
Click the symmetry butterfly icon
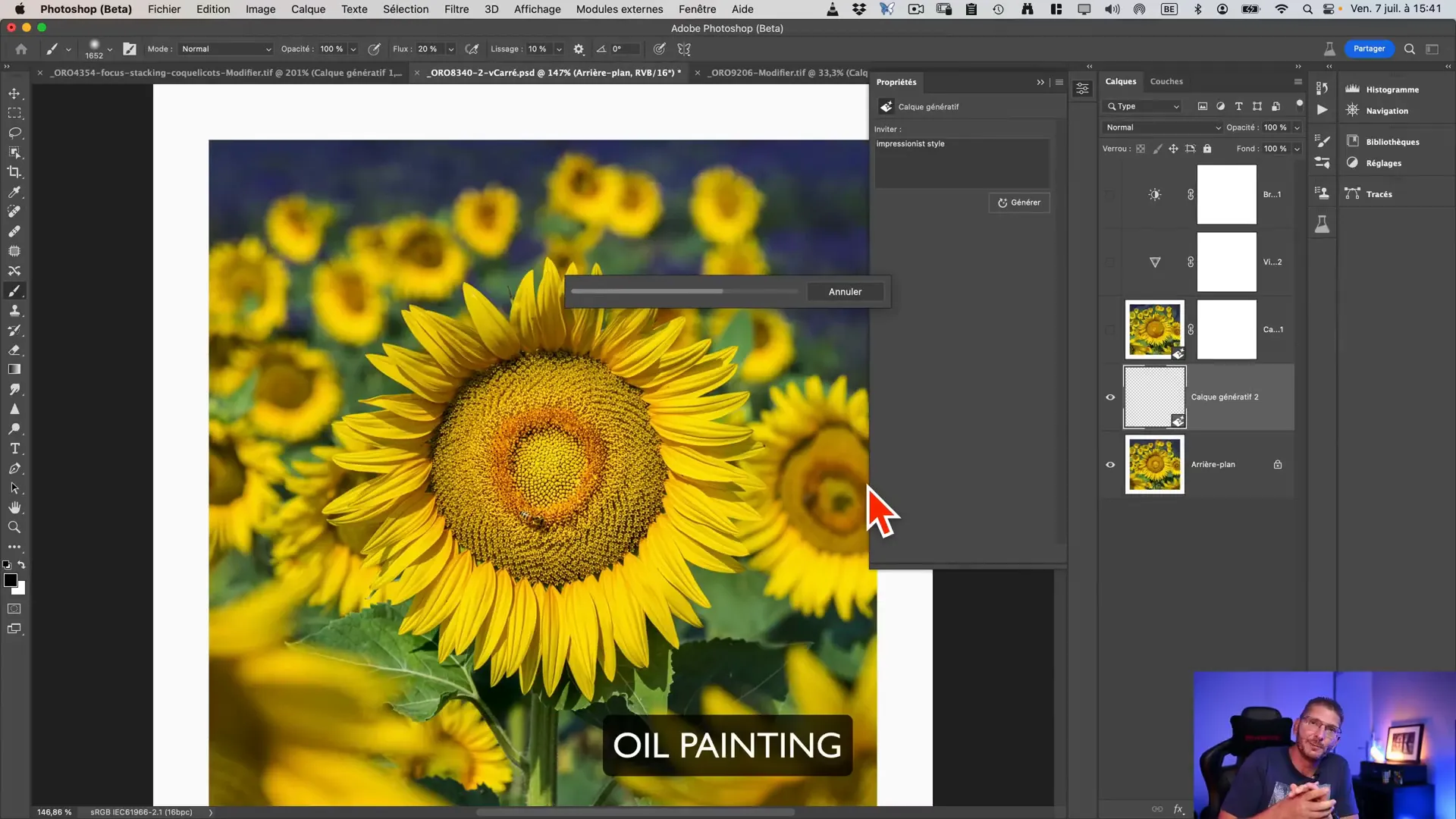click(x=684, y=49)
